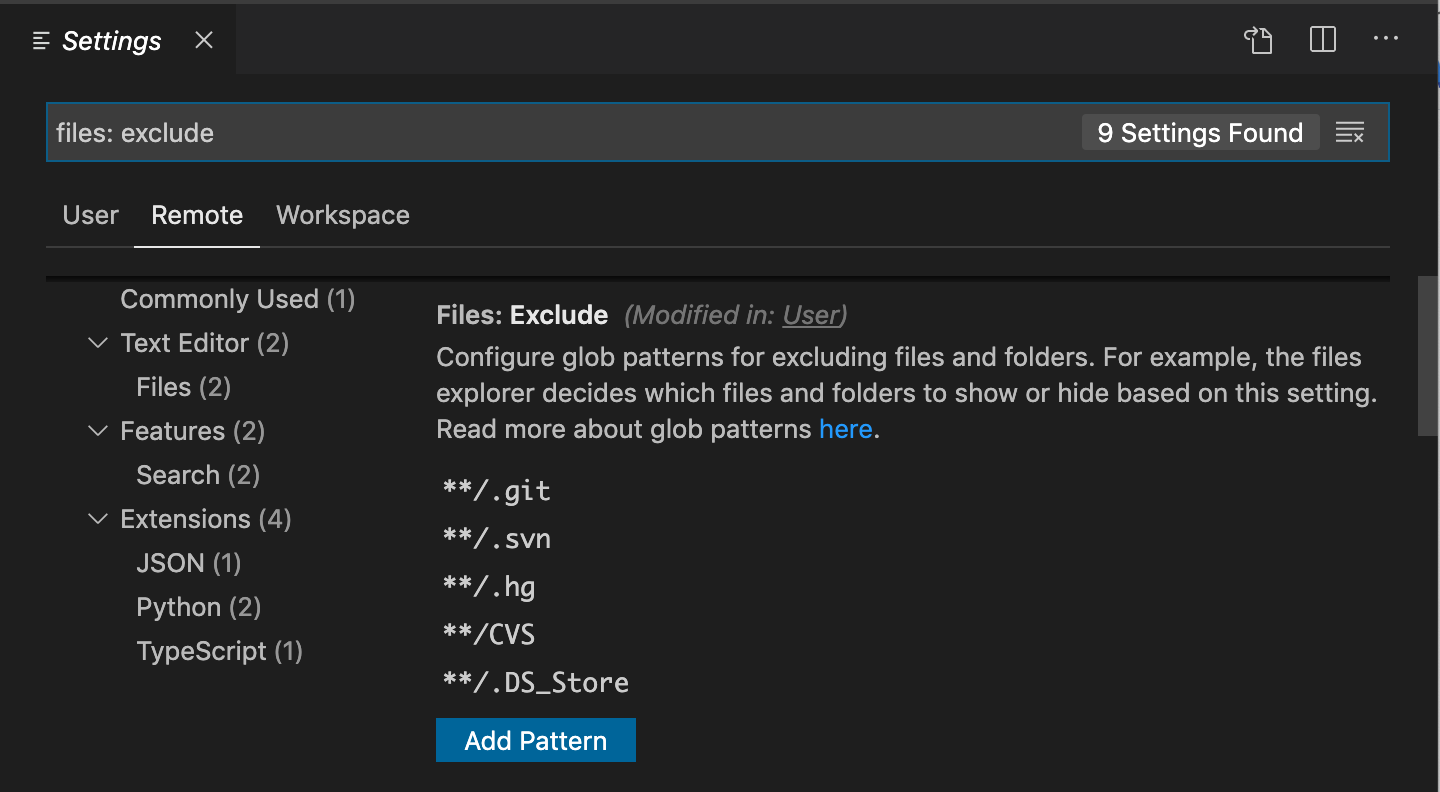Collapse the Features tree section
Viewport: 1440px width, 792px height.
click(98, 431)
